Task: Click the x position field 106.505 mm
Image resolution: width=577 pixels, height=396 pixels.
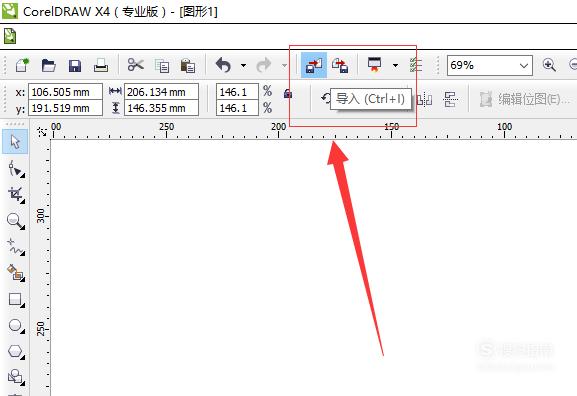Action: [x=65, y=92]
